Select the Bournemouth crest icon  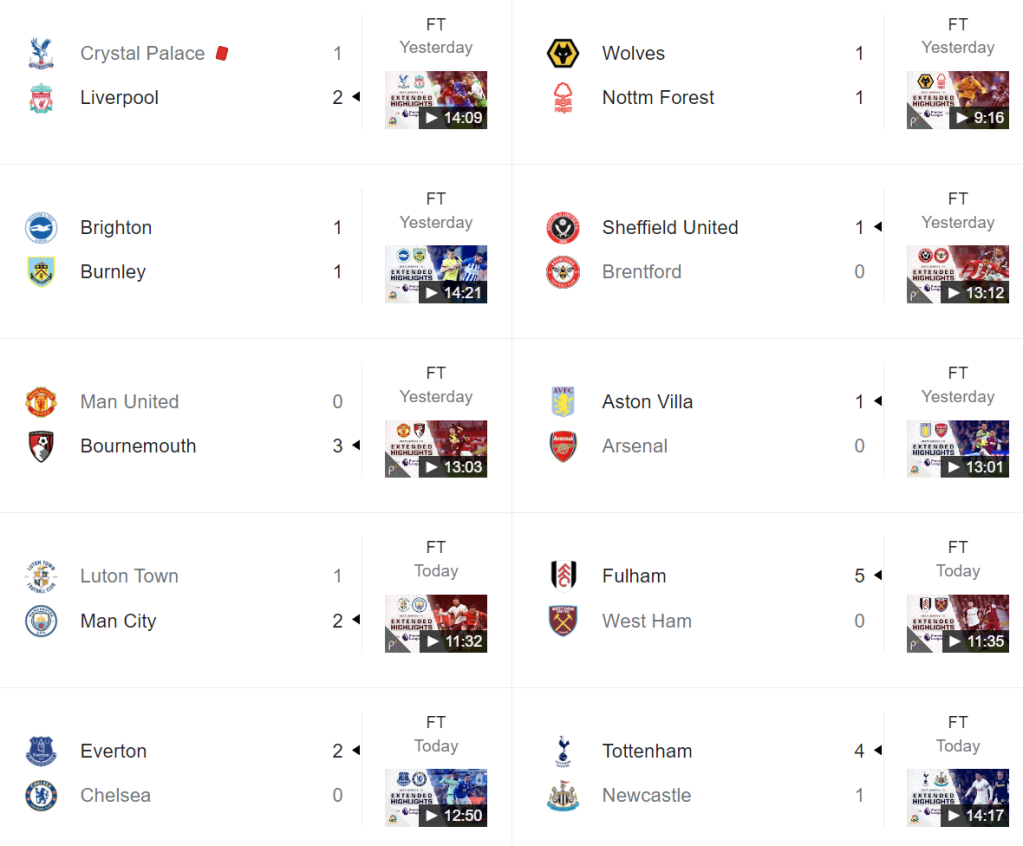coord(41,446)
